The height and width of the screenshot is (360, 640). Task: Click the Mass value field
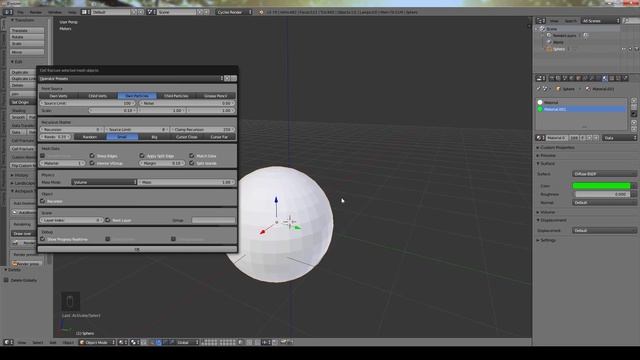(x=187, y=182)
